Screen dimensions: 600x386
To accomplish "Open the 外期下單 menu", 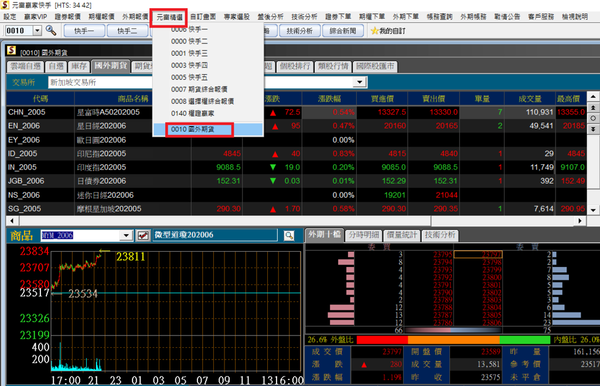I will pyautogui.click(x=406, y=17).
